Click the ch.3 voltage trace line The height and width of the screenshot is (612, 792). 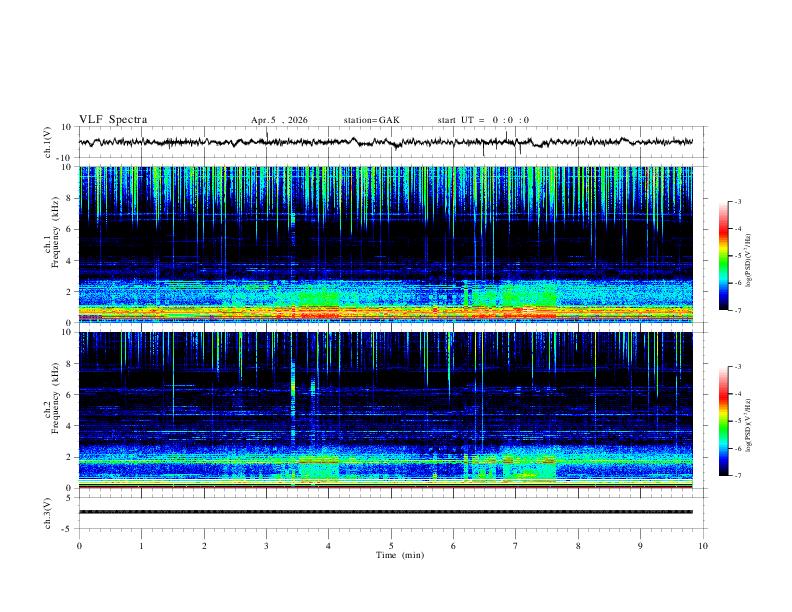(385, 512)
